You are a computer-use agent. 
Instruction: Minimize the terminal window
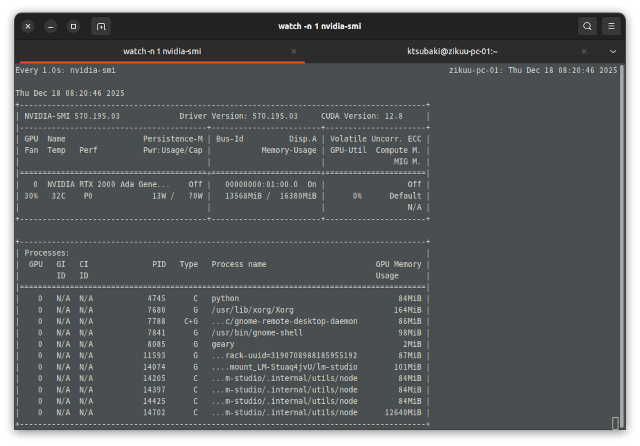point(50,26)
